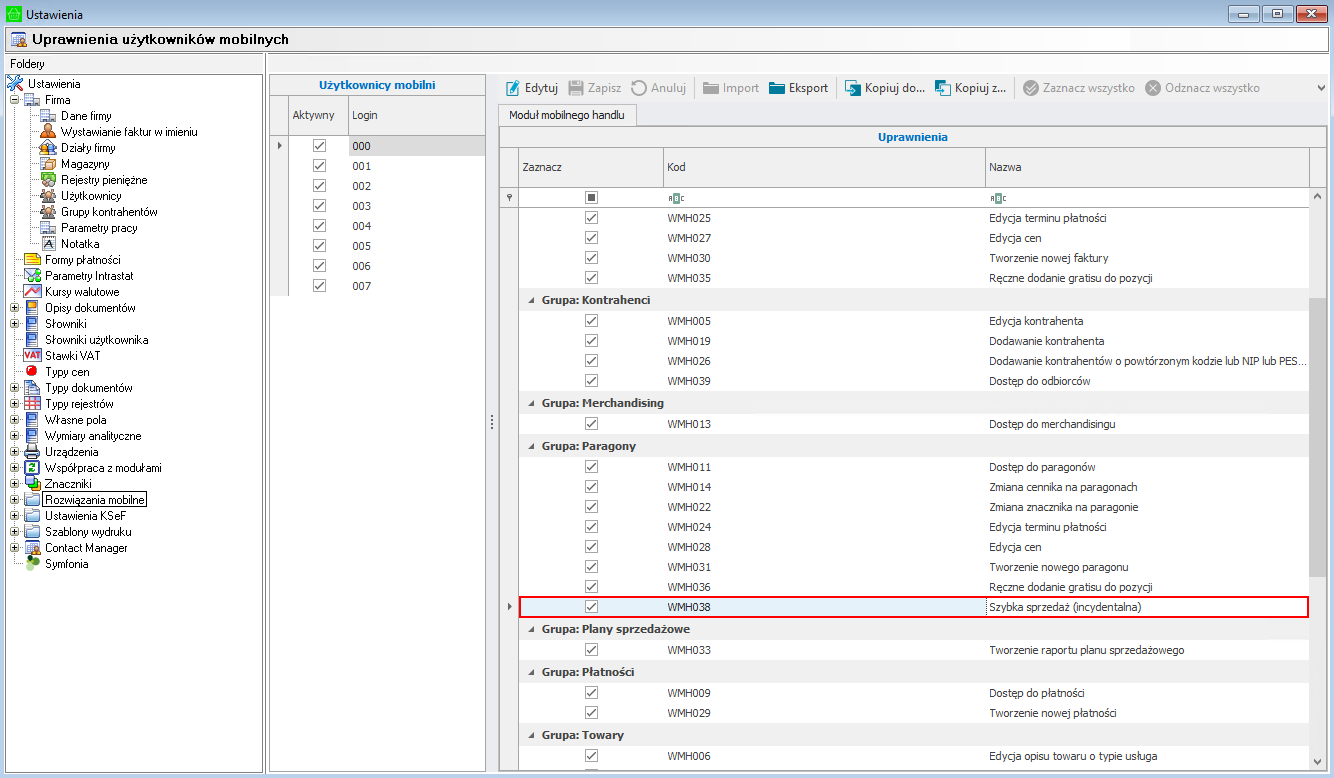Select Symfonia icon in tree
1334x778 pixels.
tap(32, 564)
